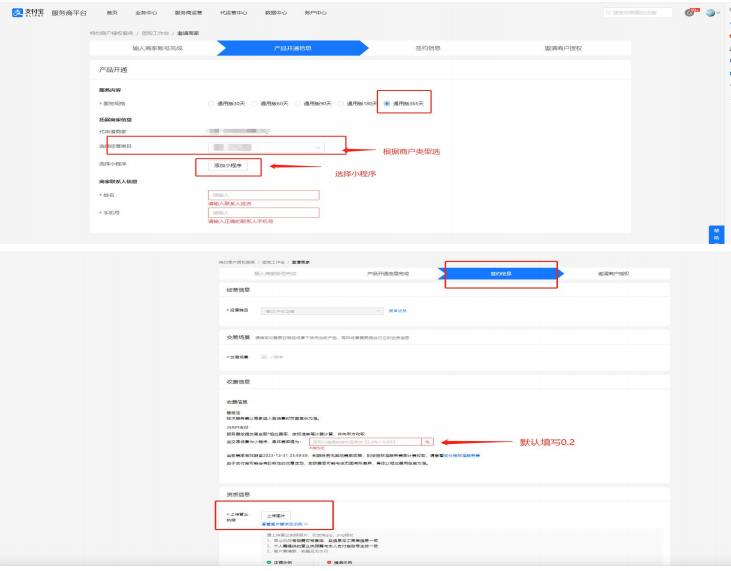Viewport: 731px width, 571px height.
Task: Open the 经营类目 dropdown in signing form
Action: (320, 311)
